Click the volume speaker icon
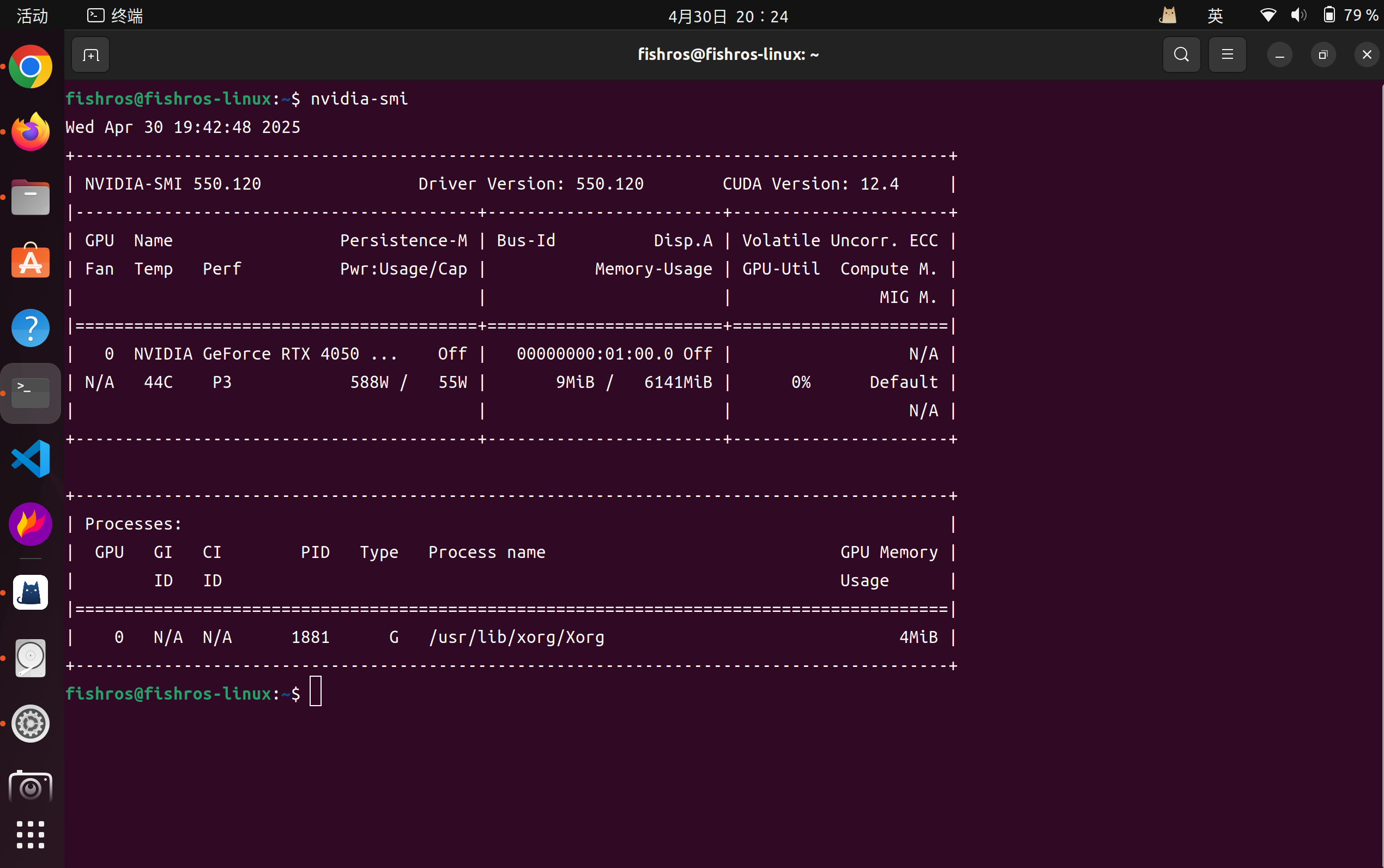1384x868 pixels. click(1298, 15)
